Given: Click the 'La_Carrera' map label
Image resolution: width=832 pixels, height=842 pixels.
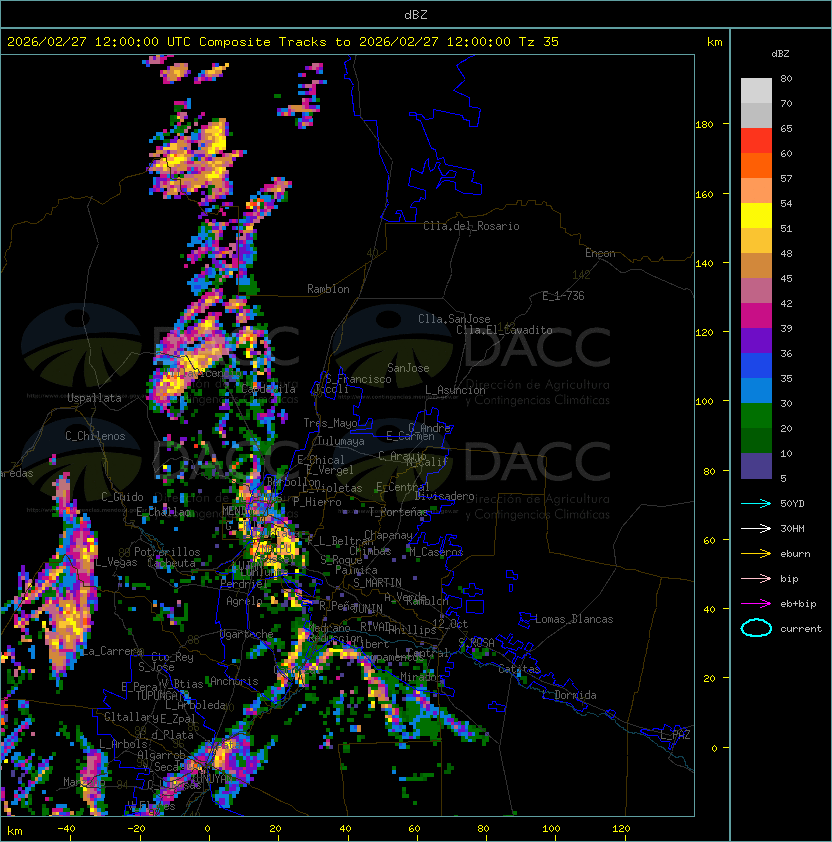Looking at the screenshot, I should point(112,651).
